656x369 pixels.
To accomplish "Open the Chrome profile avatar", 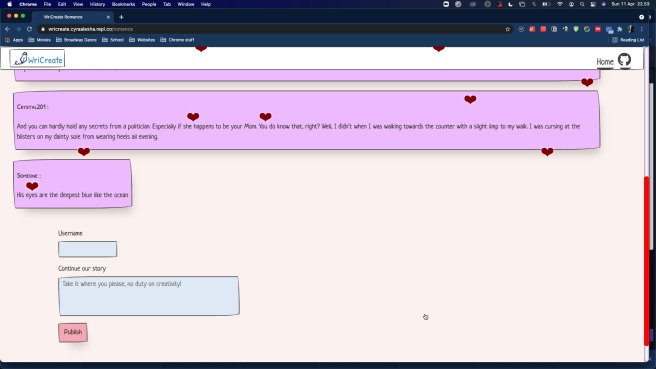I will 630,29.
